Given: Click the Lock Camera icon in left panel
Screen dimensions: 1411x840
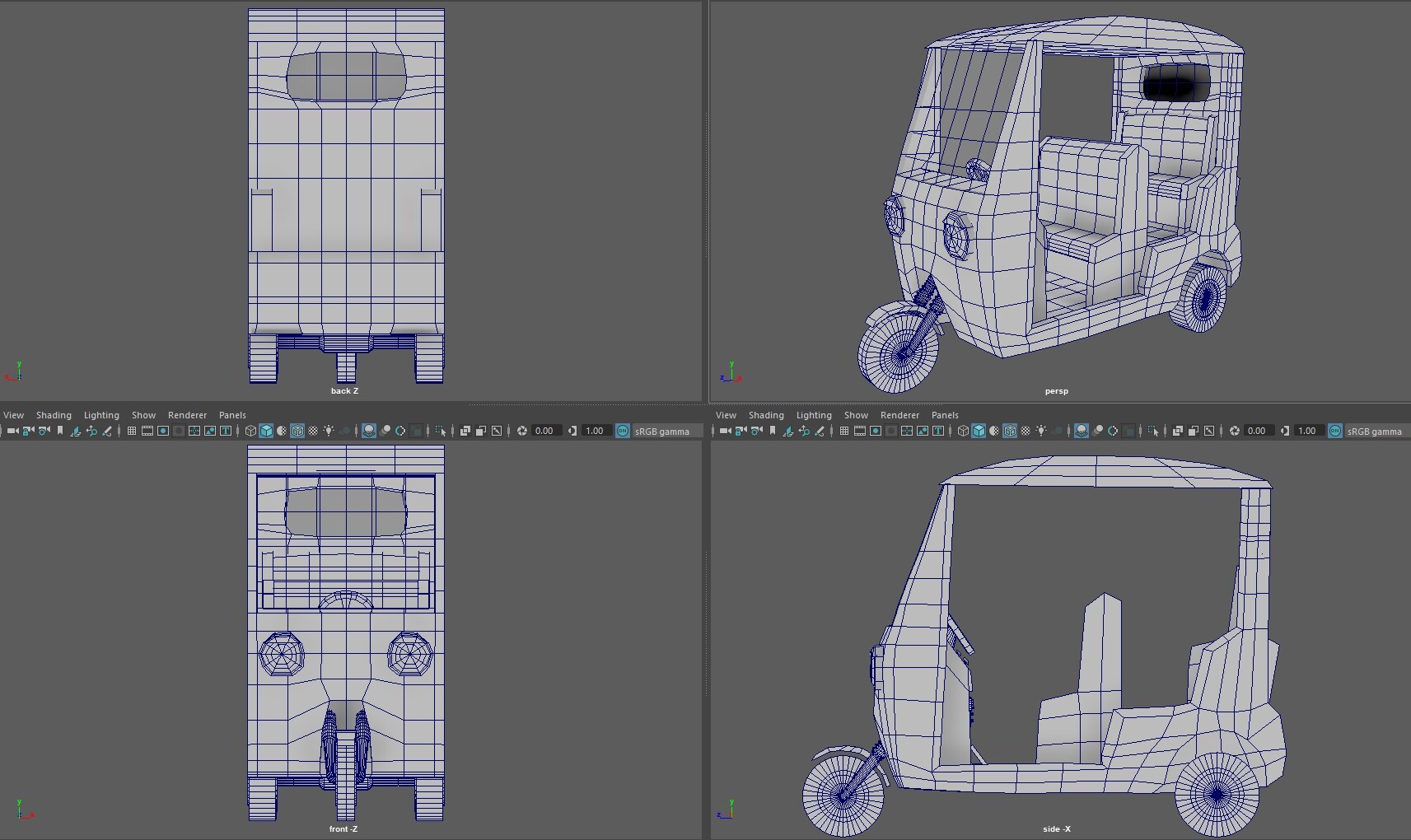Looking at the screenshot, I should point(28,431).
